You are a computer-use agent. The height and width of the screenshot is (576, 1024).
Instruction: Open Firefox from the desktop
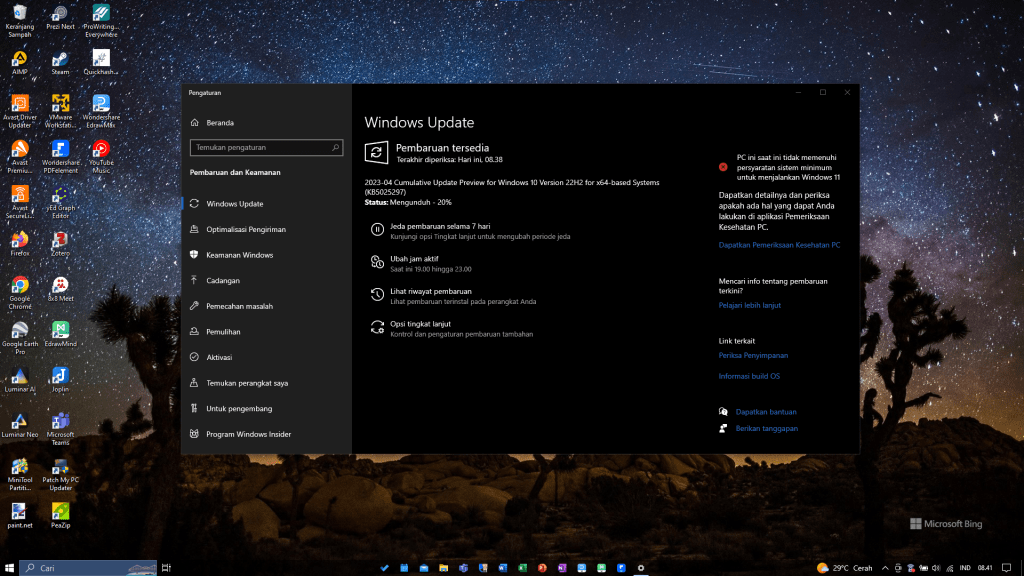pyautogui.click(x=19, y=241)
